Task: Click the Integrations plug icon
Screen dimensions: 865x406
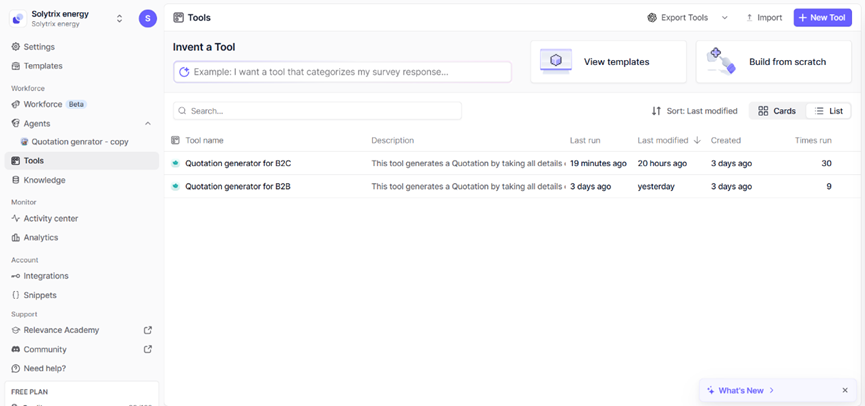Action: [16, 276]
